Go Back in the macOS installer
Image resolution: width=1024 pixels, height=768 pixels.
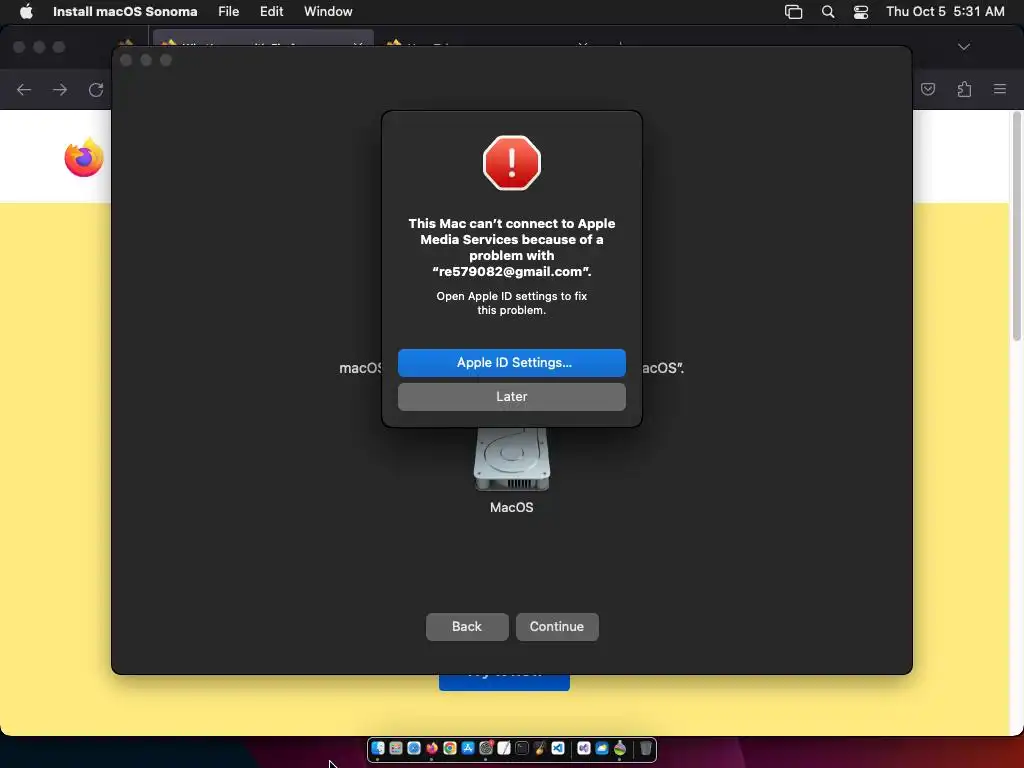[466, 626]
